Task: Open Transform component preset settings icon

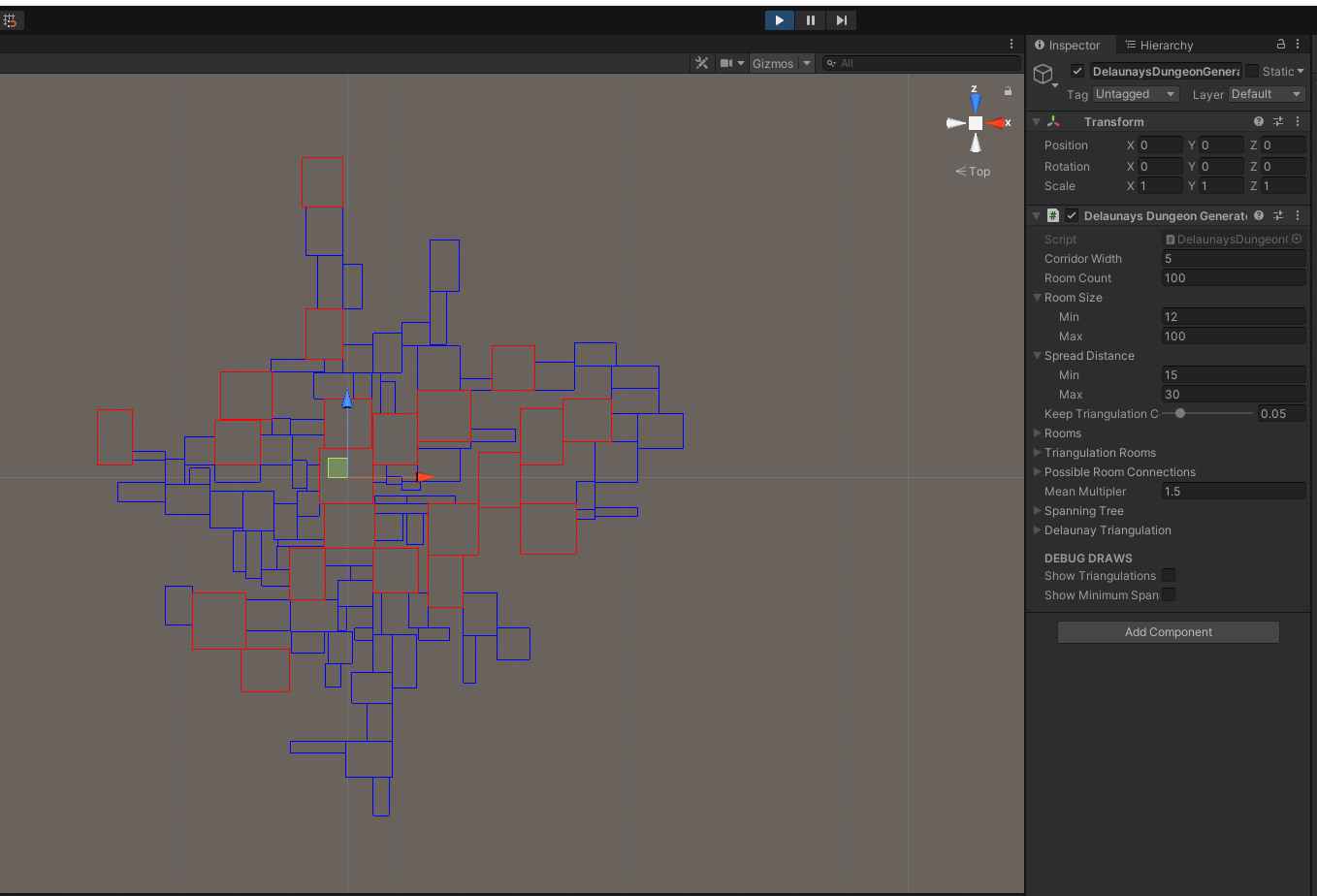Action: (x=1278, y=121)
